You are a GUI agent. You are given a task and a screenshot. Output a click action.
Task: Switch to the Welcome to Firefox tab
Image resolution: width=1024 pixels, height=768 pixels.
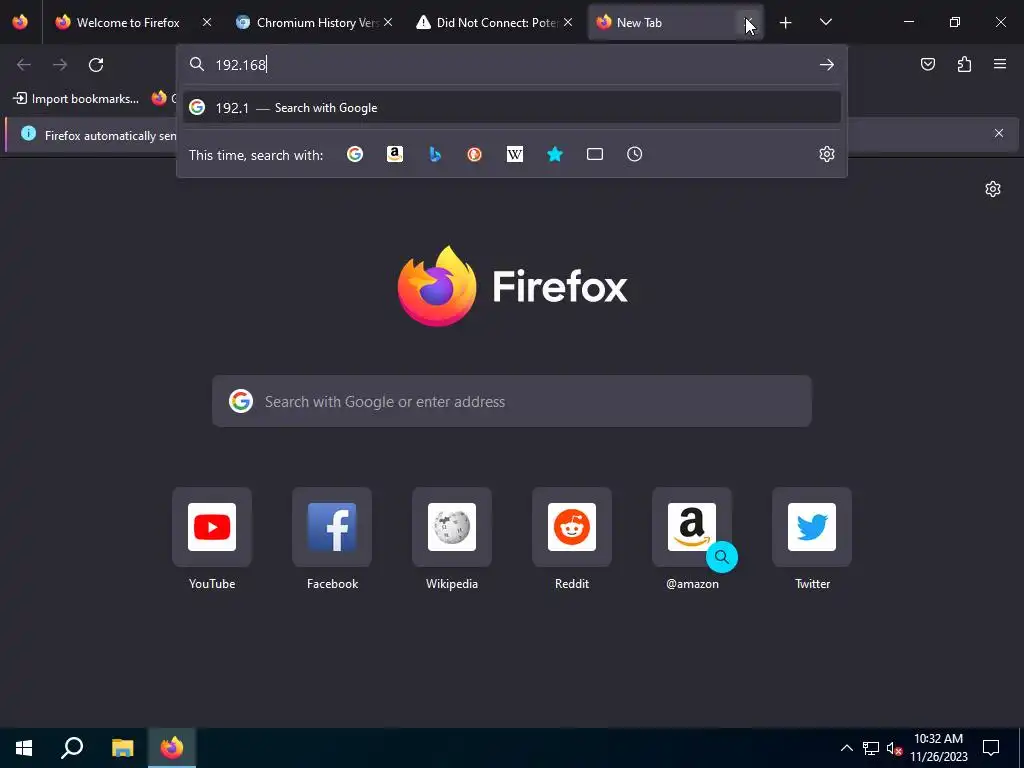tap(127, 23)
